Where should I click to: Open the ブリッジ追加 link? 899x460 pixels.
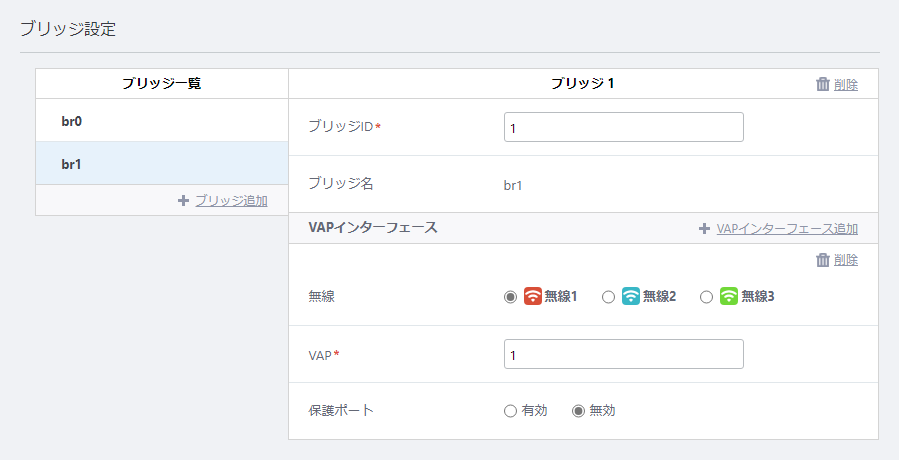tap(231, 201)
